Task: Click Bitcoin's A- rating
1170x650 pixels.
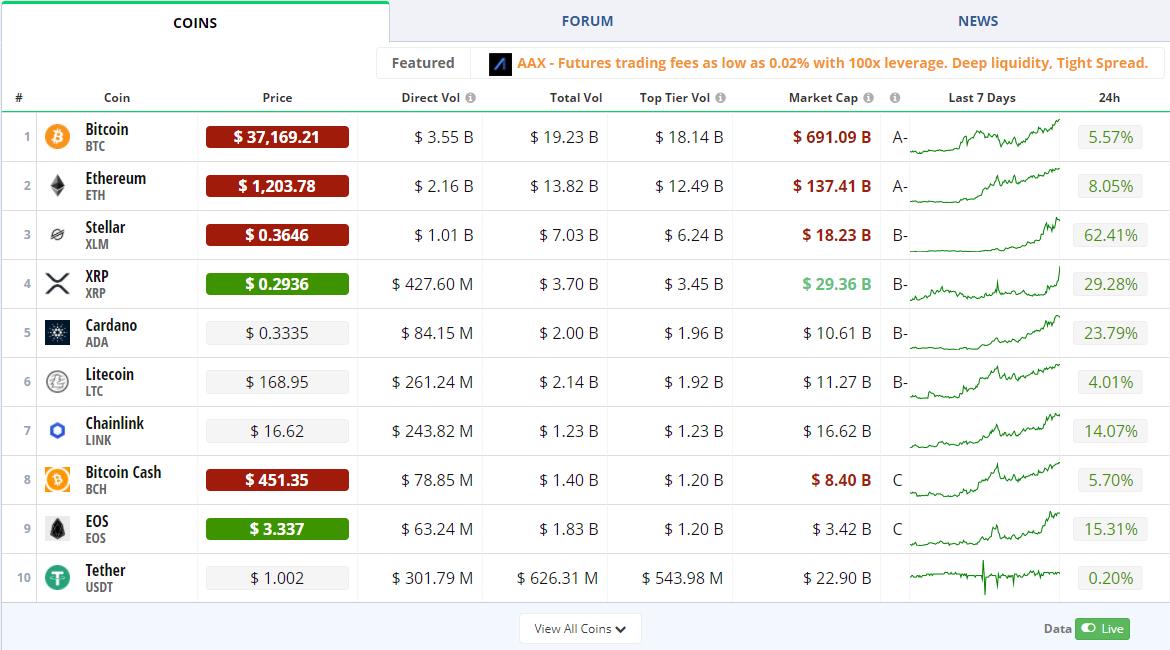Action: (900, 137)
